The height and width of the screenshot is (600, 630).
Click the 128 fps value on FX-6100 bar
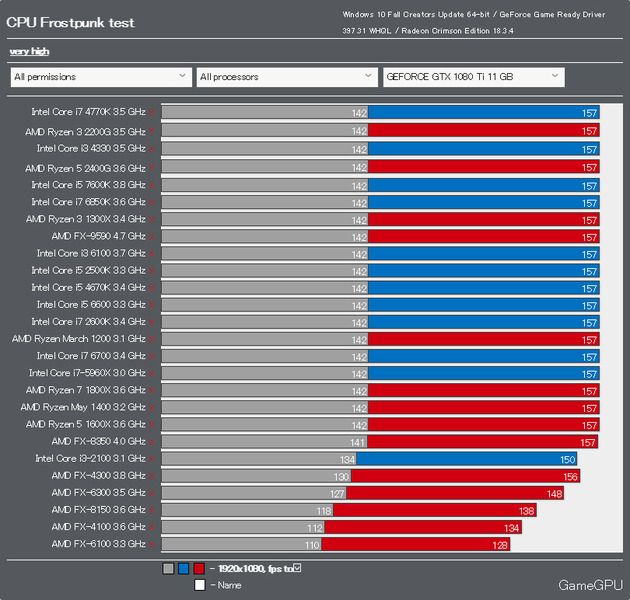[500, 545]
